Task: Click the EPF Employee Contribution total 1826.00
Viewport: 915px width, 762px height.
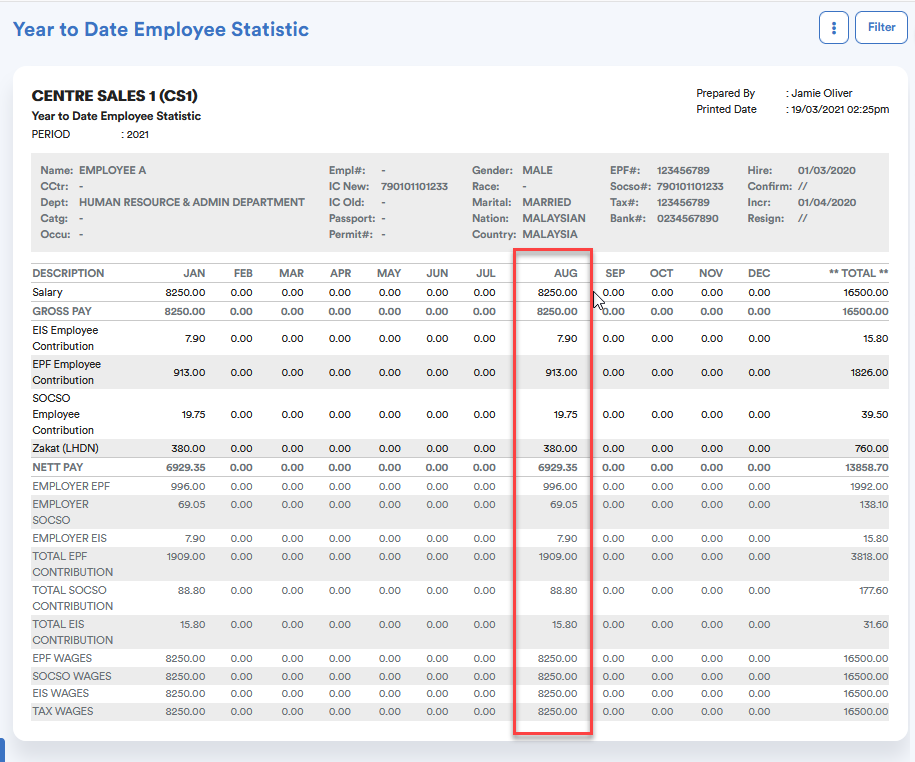Action: click(x=869, y=372)
